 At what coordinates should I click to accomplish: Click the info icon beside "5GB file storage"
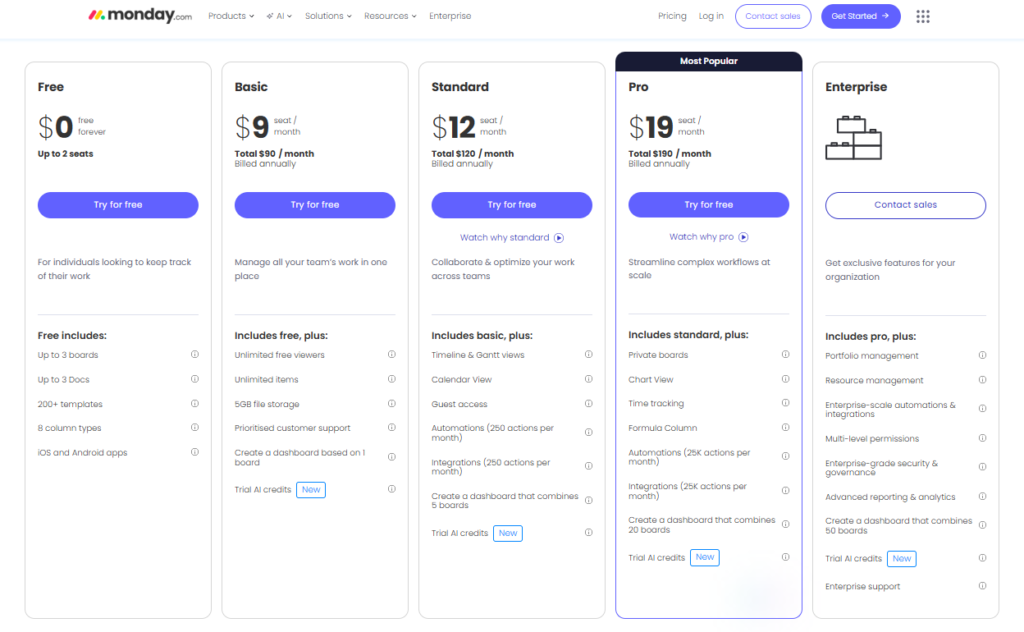tap(392, 404)
